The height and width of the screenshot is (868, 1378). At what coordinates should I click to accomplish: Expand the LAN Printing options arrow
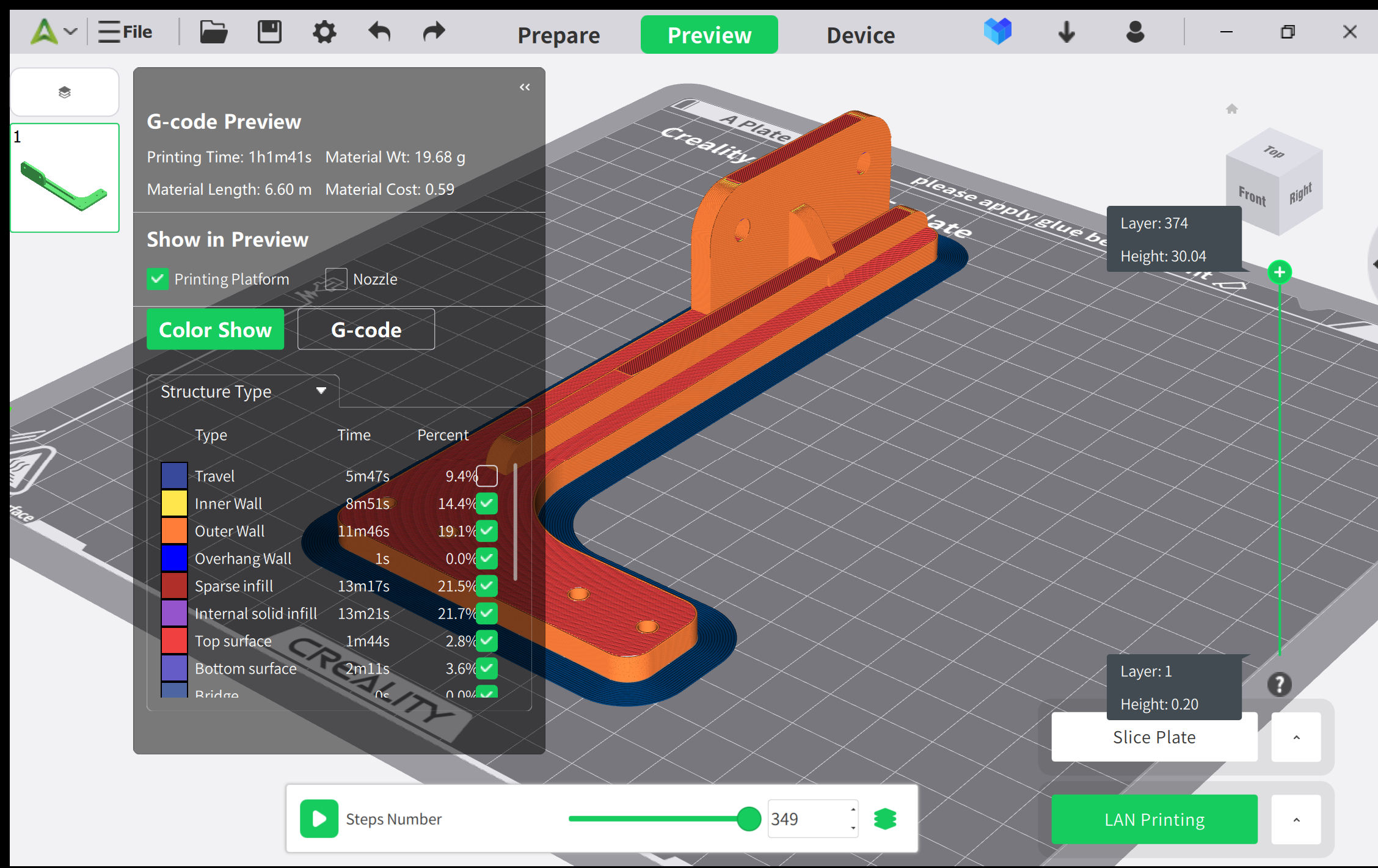click(1296, 819)
